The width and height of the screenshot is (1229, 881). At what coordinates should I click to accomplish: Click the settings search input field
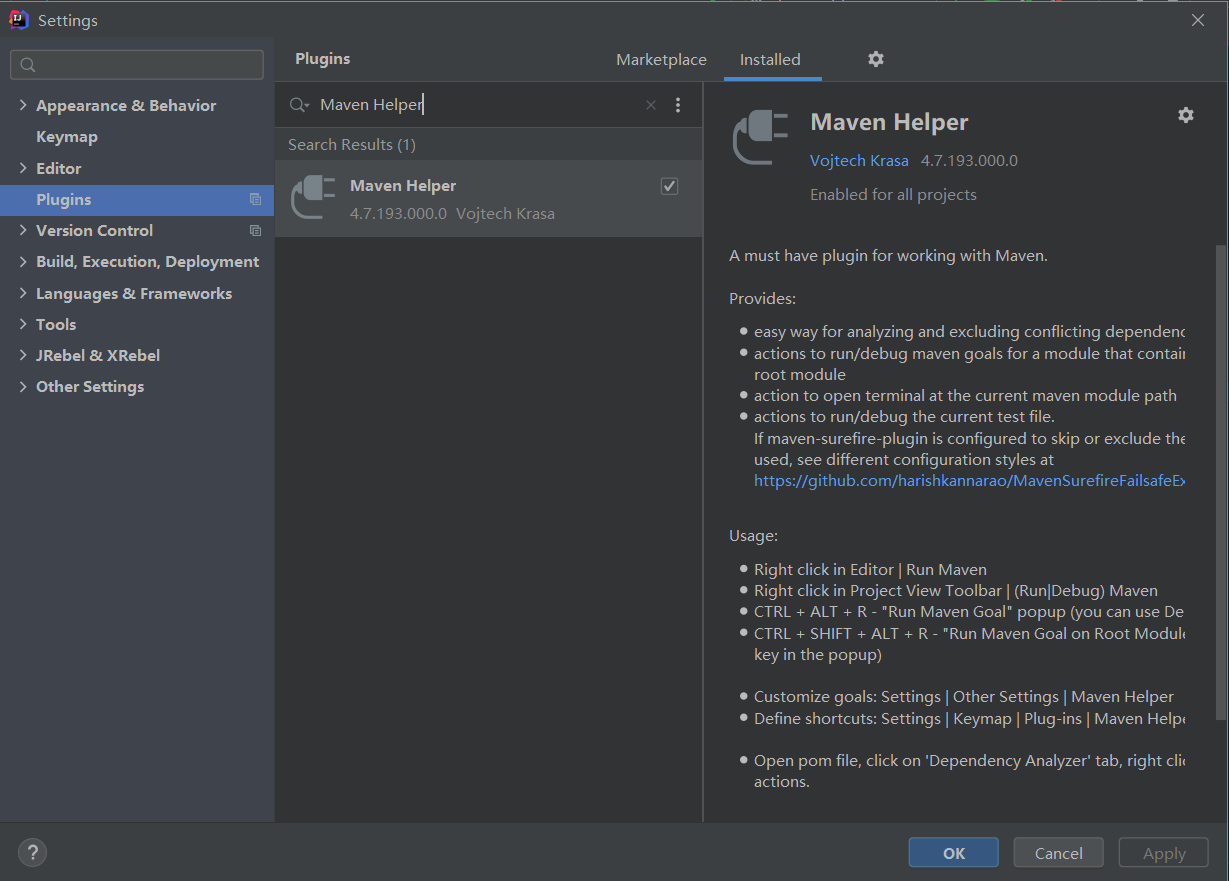click(x=137, y=65)
